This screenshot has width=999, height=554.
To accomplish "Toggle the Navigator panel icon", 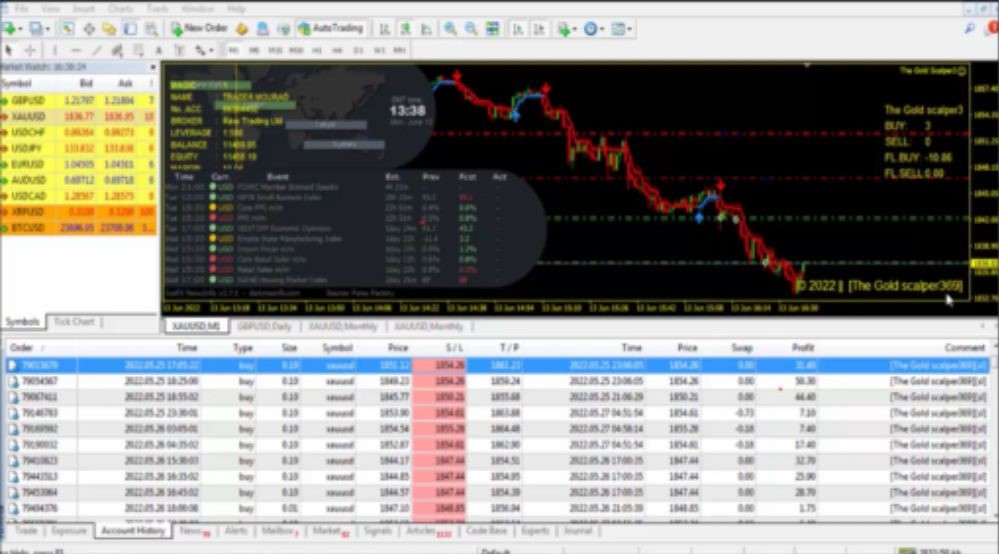I will point(110,29).
